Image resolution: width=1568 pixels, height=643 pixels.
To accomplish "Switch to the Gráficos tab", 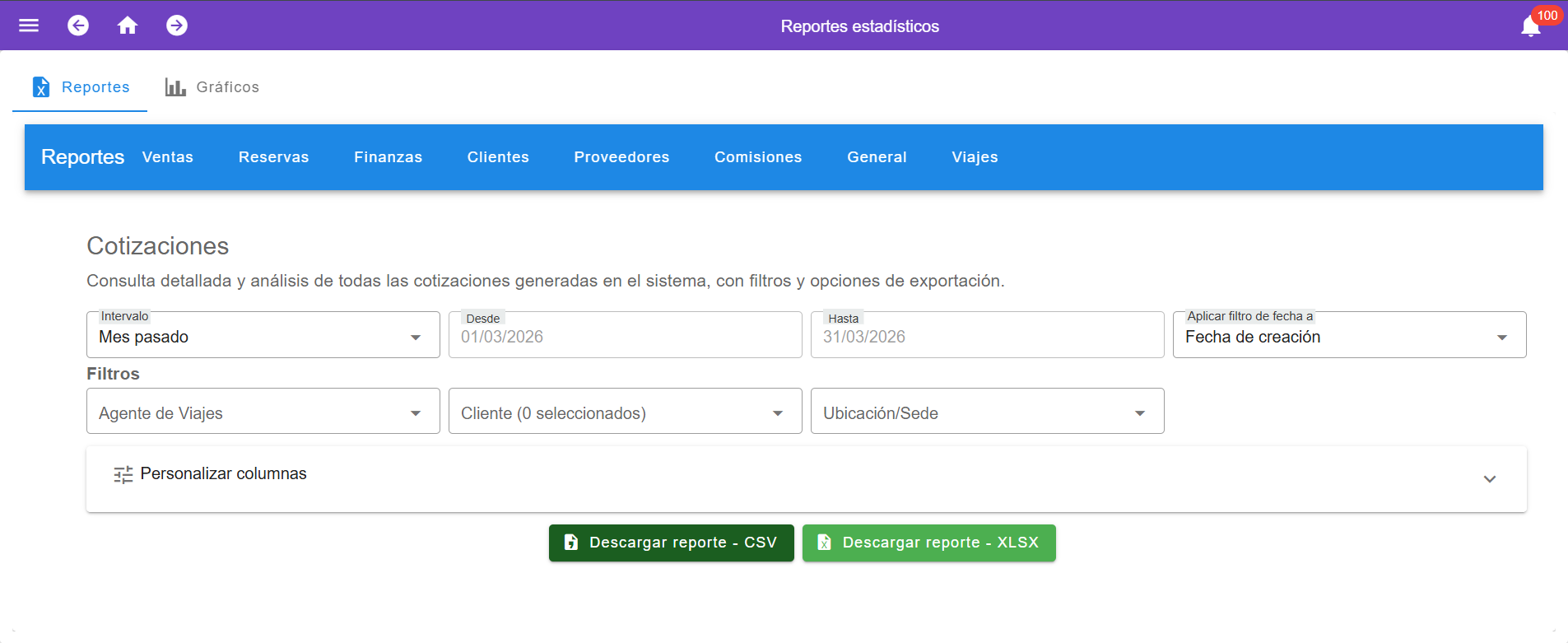I will [212, 87].
